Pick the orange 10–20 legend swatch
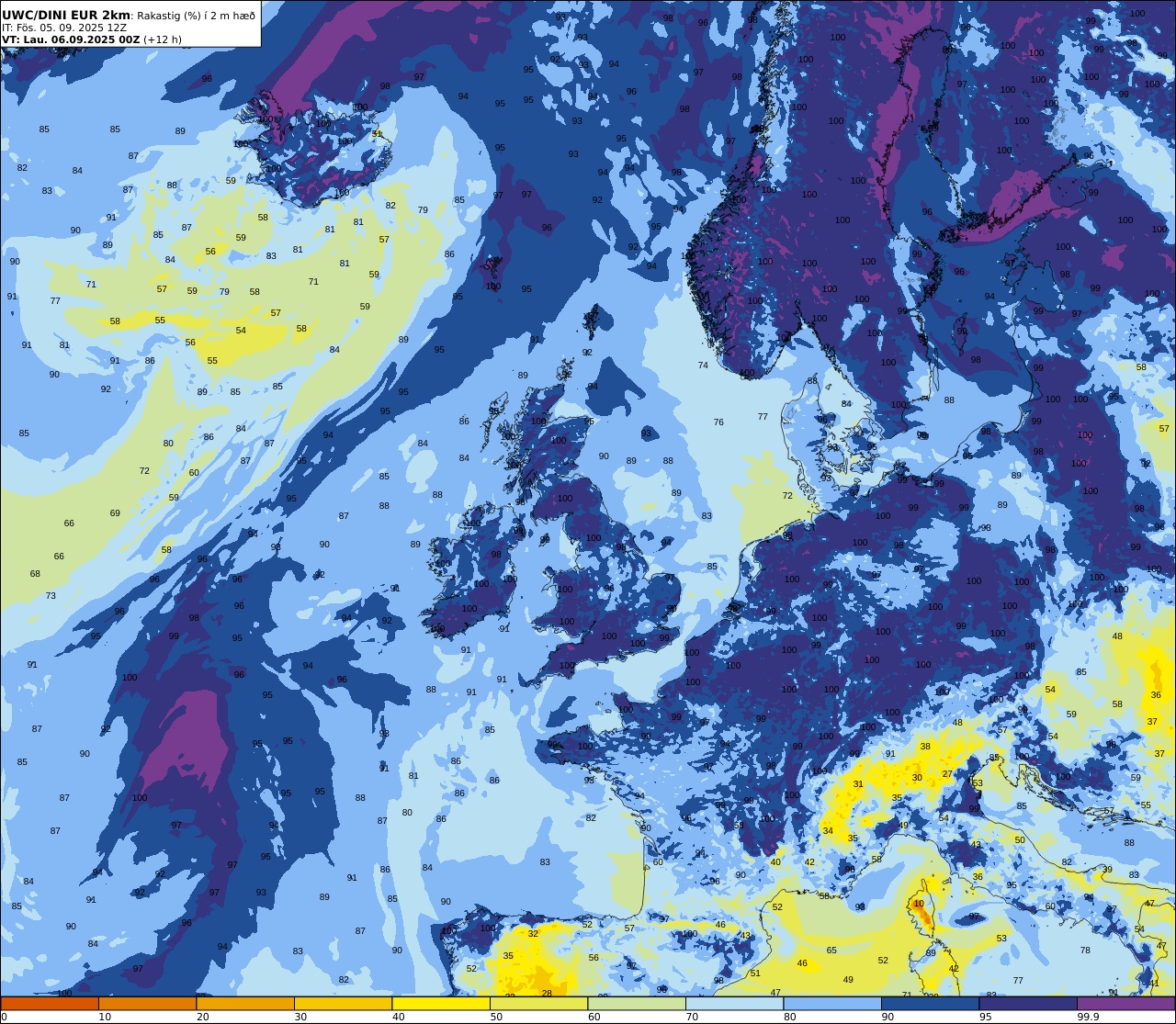The image size is (1176, 1024). [x=148, y=1004]
